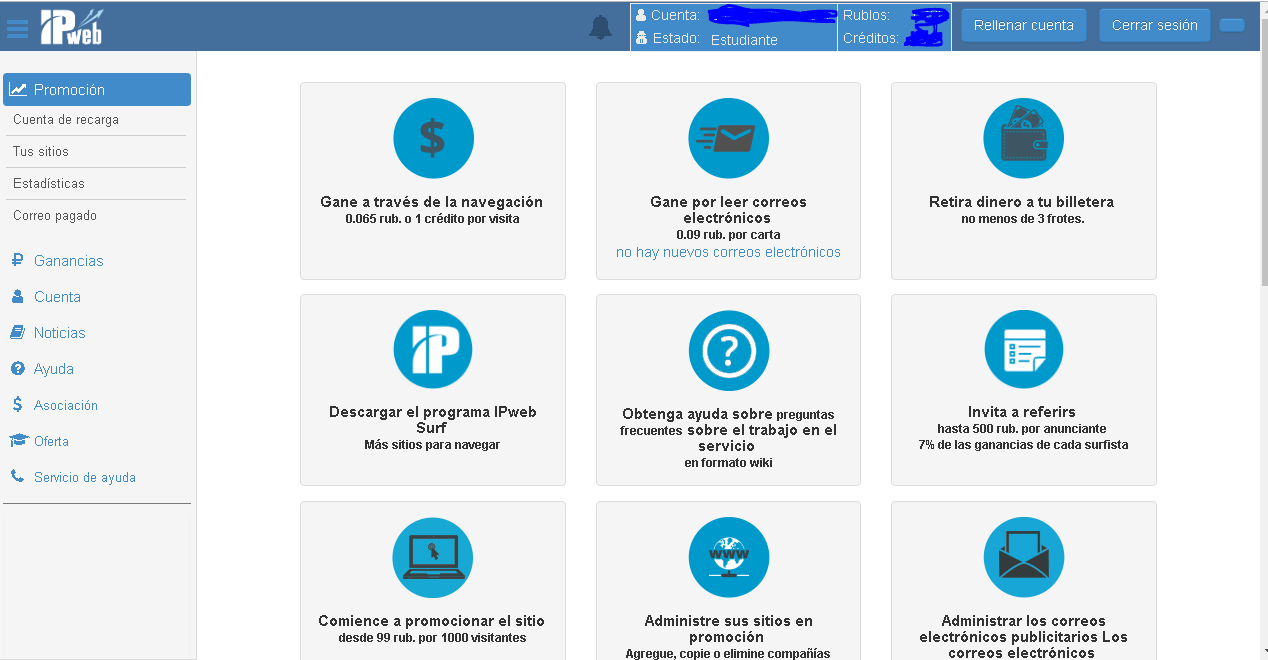Open Tus sitios submenu item
Image resolution: width=1268 pixels, height=660 pixels.
point(41,152)
